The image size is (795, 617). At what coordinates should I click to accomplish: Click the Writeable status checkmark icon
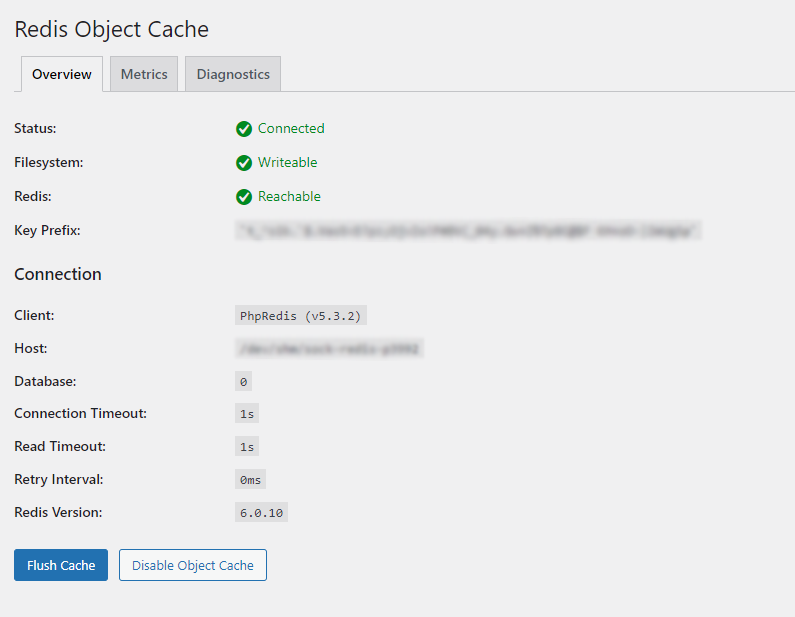(x=244, y=163)
